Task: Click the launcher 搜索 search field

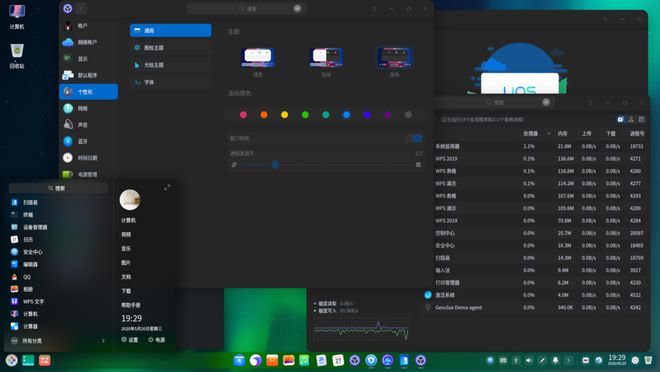Action: click(x=59, y=188)
